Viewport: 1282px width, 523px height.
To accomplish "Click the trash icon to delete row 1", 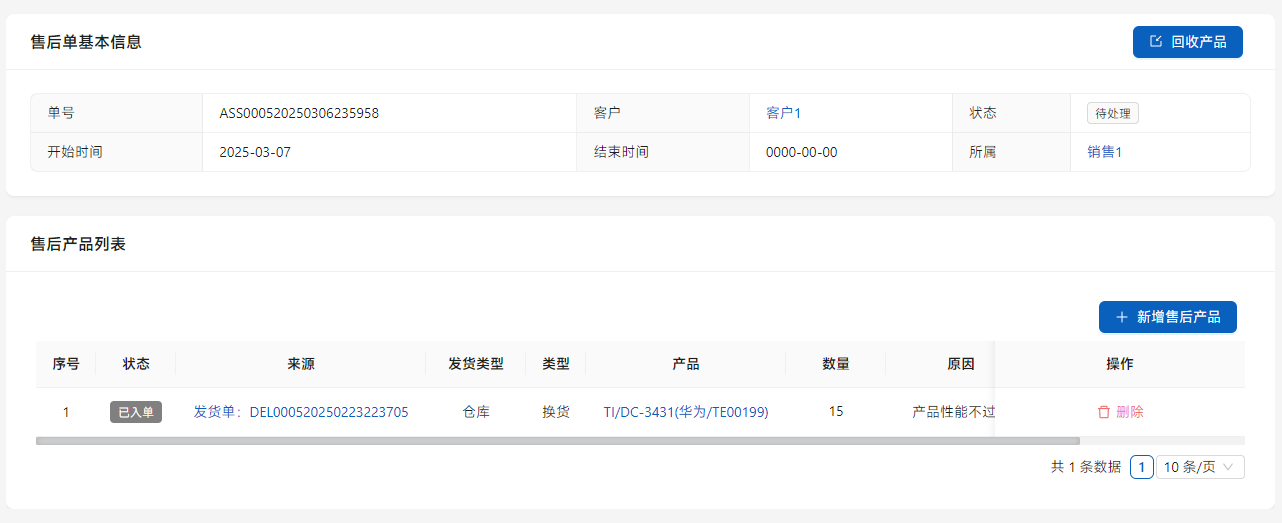I will coord(1104,412).
